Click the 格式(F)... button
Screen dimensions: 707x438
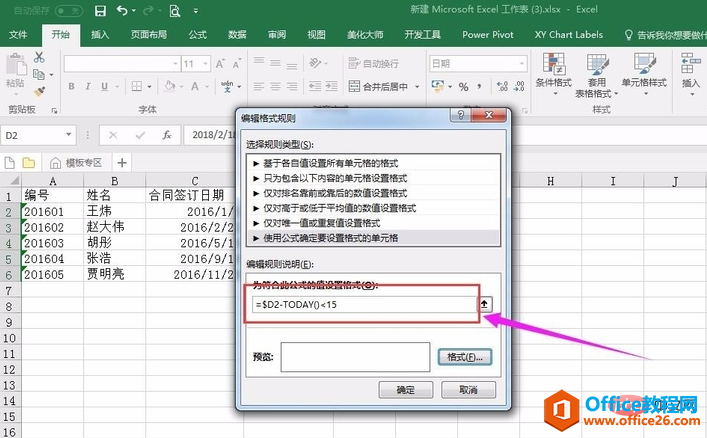click(462, 356)
